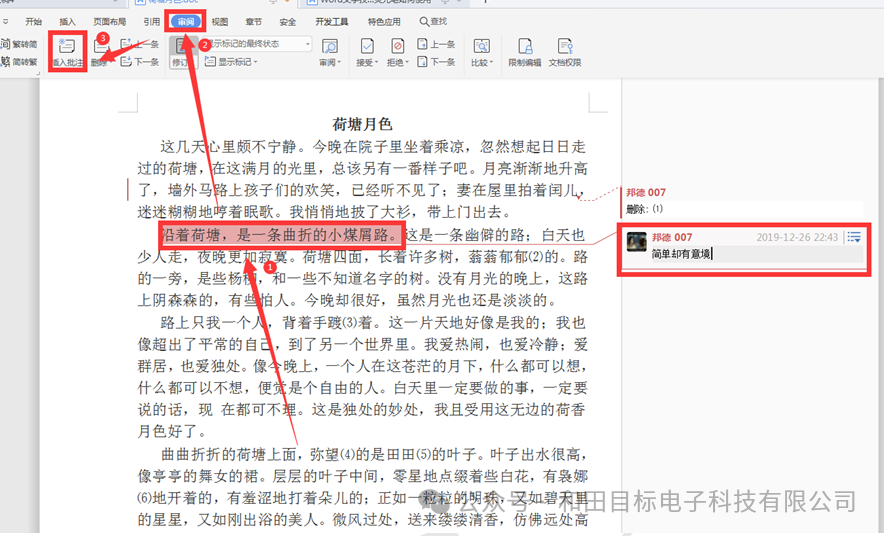The image size is (884, 536).
Task: Click the Delete comment (删除) icon
Action: coord(101,46)
